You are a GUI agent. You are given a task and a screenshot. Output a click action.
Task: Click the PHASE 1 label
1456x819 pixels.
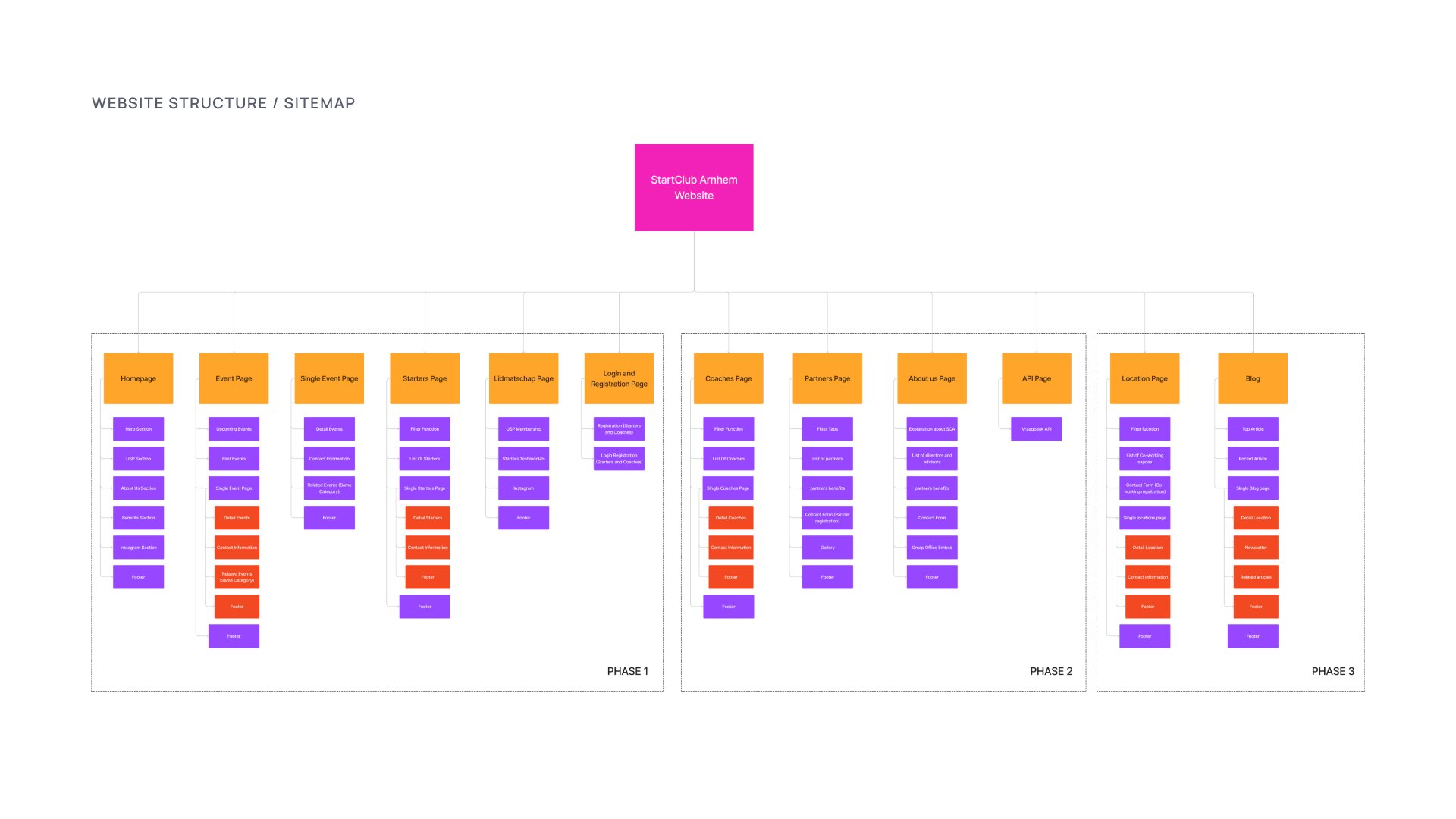pos(628,671)
